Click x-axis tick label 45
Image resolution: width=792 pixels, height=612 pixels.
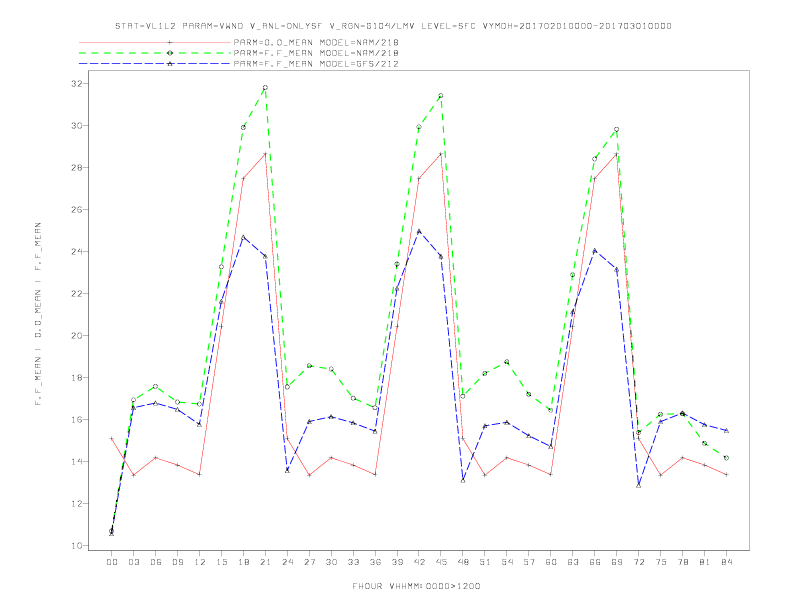(441, 562)
